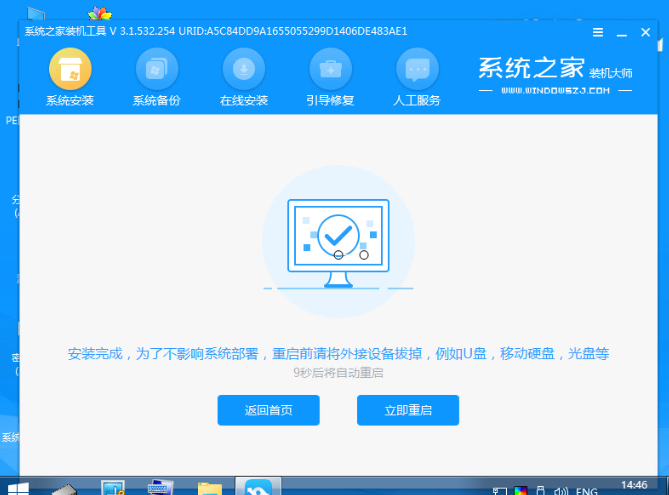Open File Explorer folder on taskbar
Image resolution: width=669 pixels, height=495 pixels.
[x=210, y=488]
